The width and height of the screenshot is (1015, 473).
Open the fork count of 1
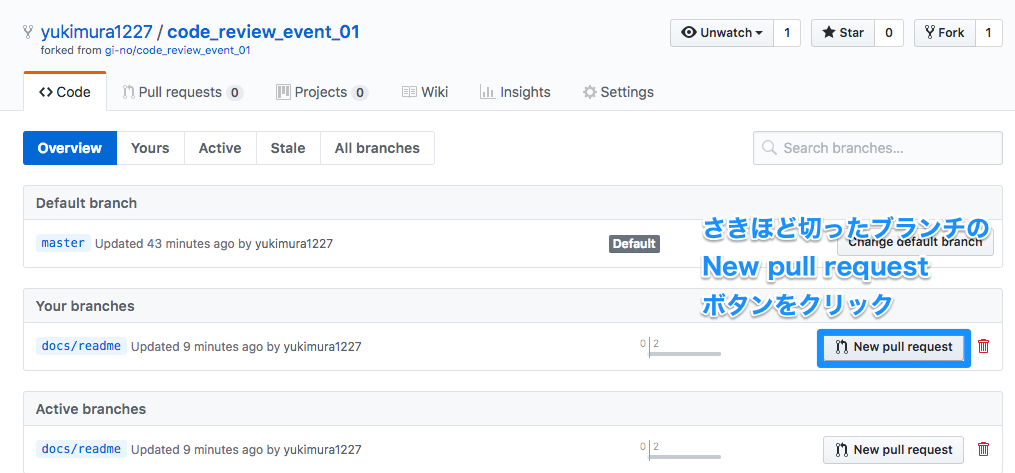click(x=988, y=33)
